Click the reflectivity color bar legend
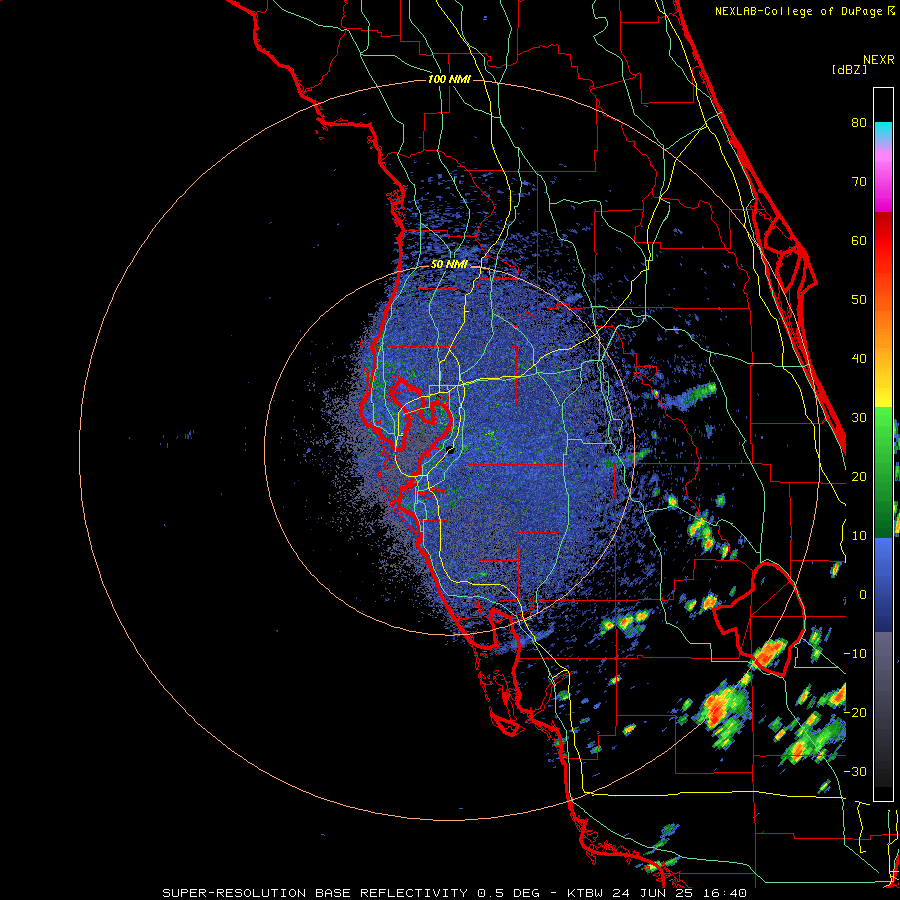 (883, 444)
